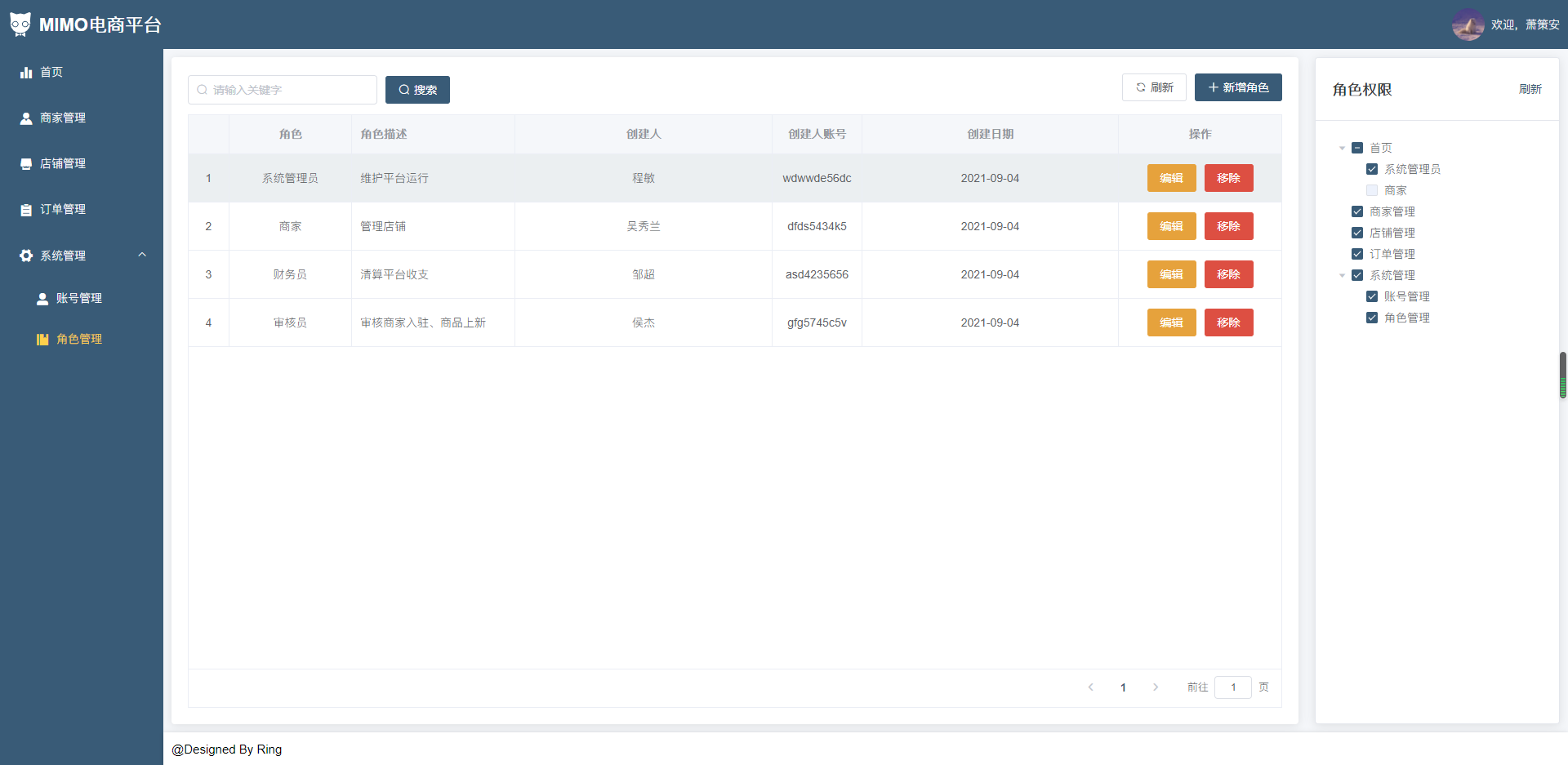Screen dimensions: 1568x765
Task: Click the 系统管理 gear icon
Action: [x=25, y=255]
